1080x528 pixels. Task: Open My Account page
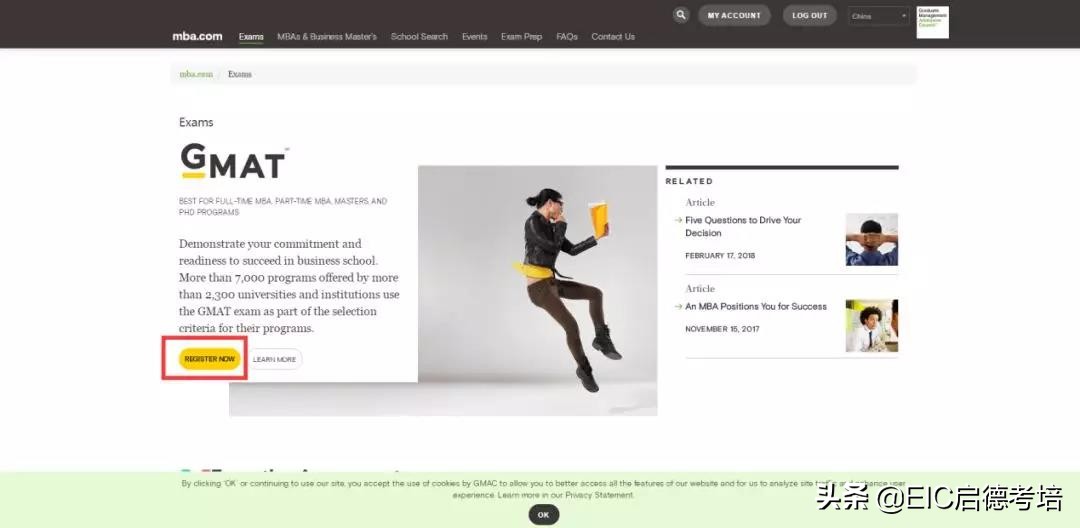[x=734, y=15]
